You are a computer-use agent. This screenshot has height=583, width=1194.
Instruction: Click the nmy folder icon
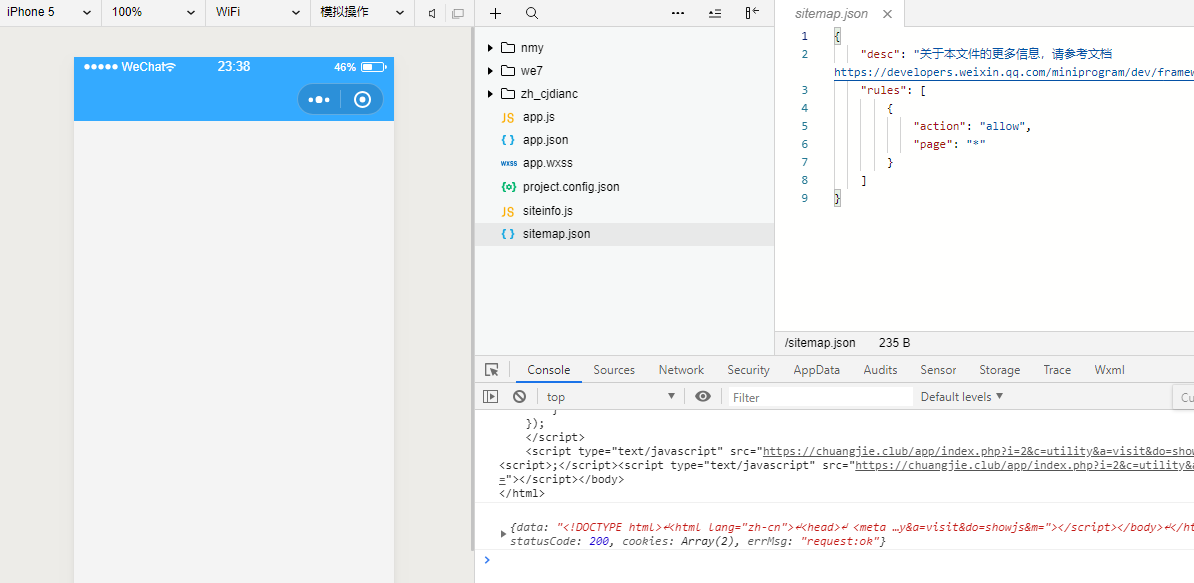pos(508,48)
